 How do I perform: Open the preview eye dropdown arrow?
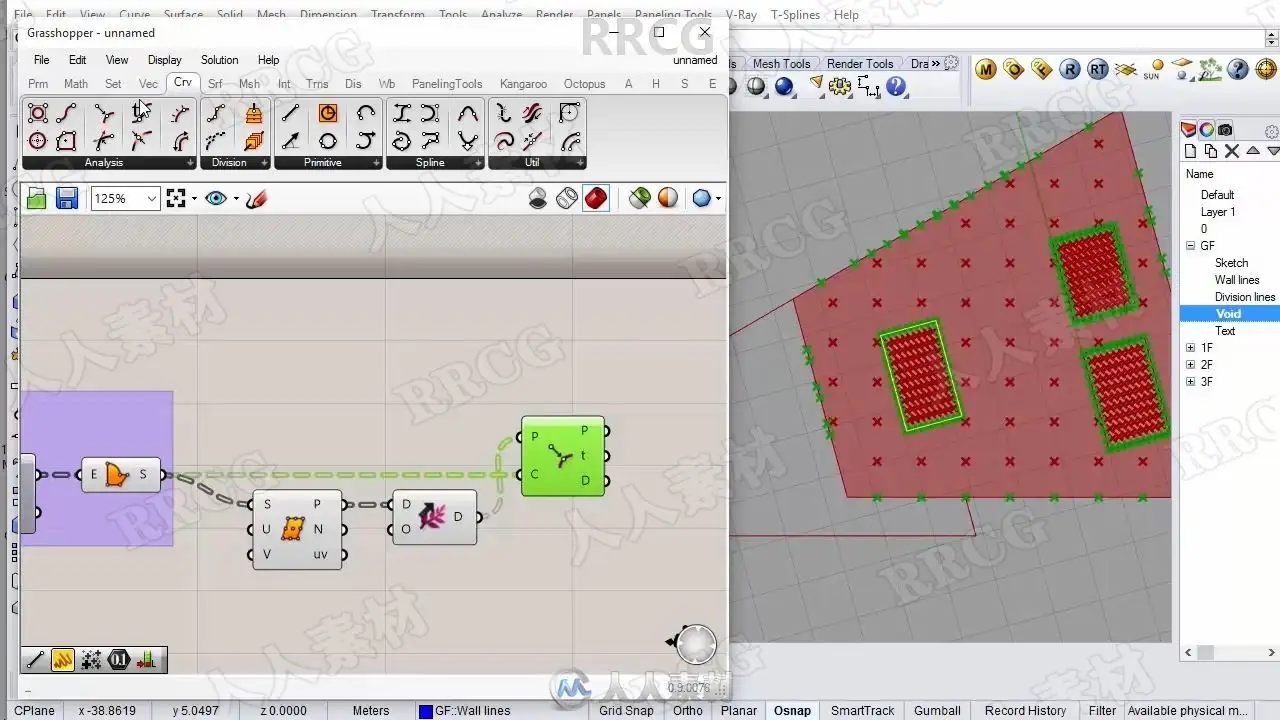(x=236, y=199)
